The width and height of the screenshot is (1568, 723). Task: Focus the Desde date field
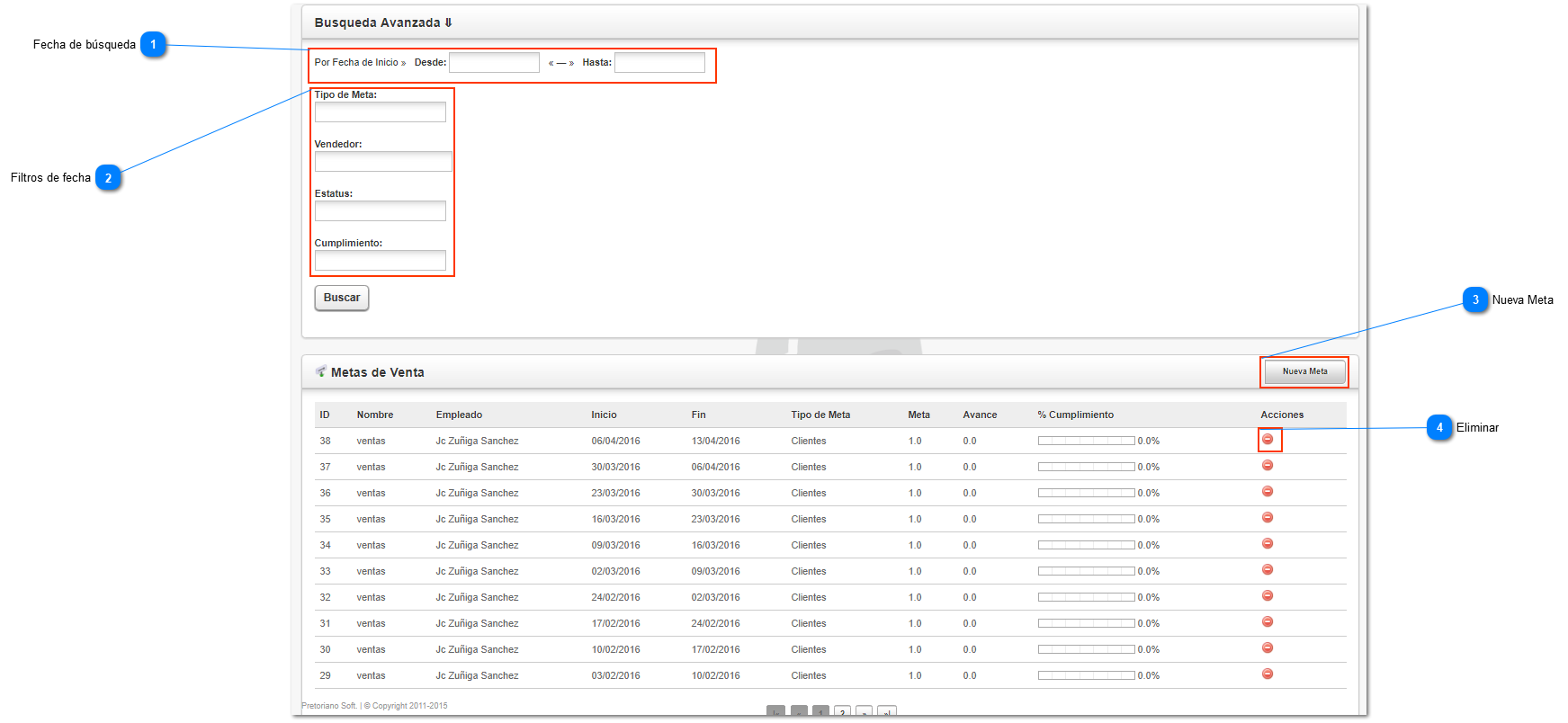(x=494, y=62)
